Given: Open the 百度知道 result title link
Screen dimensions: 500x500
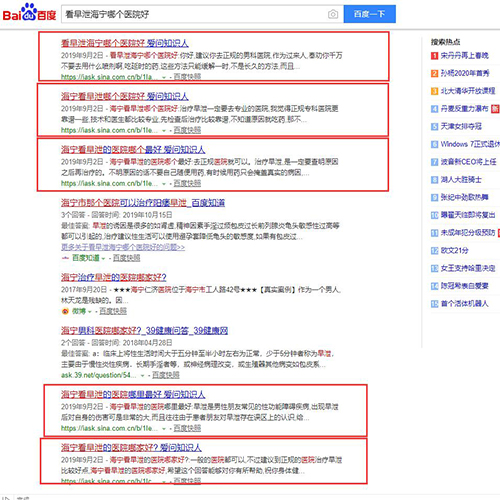Looking at the screenshot, I should pos(143,203).
